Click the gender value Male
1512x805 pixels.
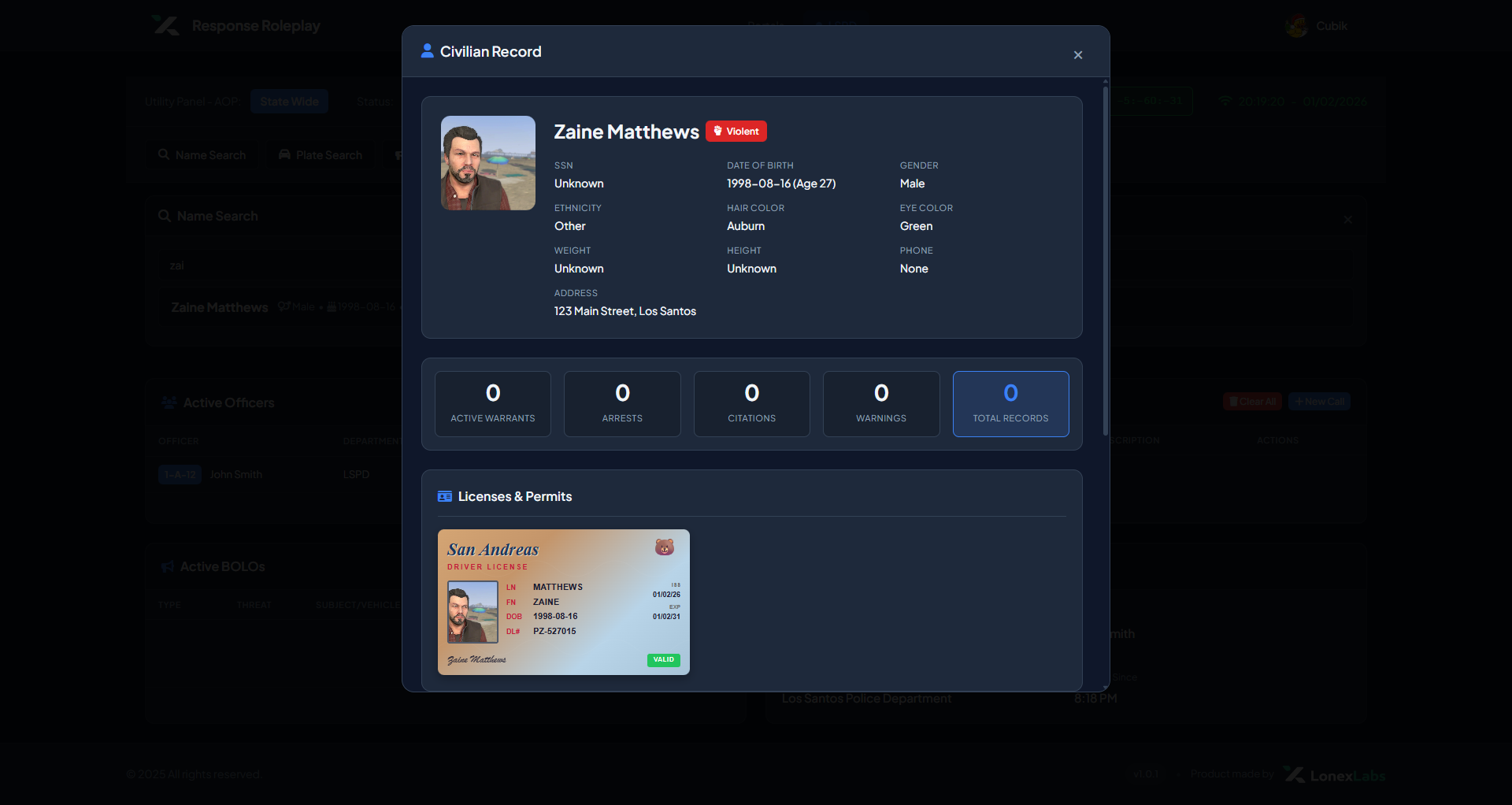(x=913, y=184)
